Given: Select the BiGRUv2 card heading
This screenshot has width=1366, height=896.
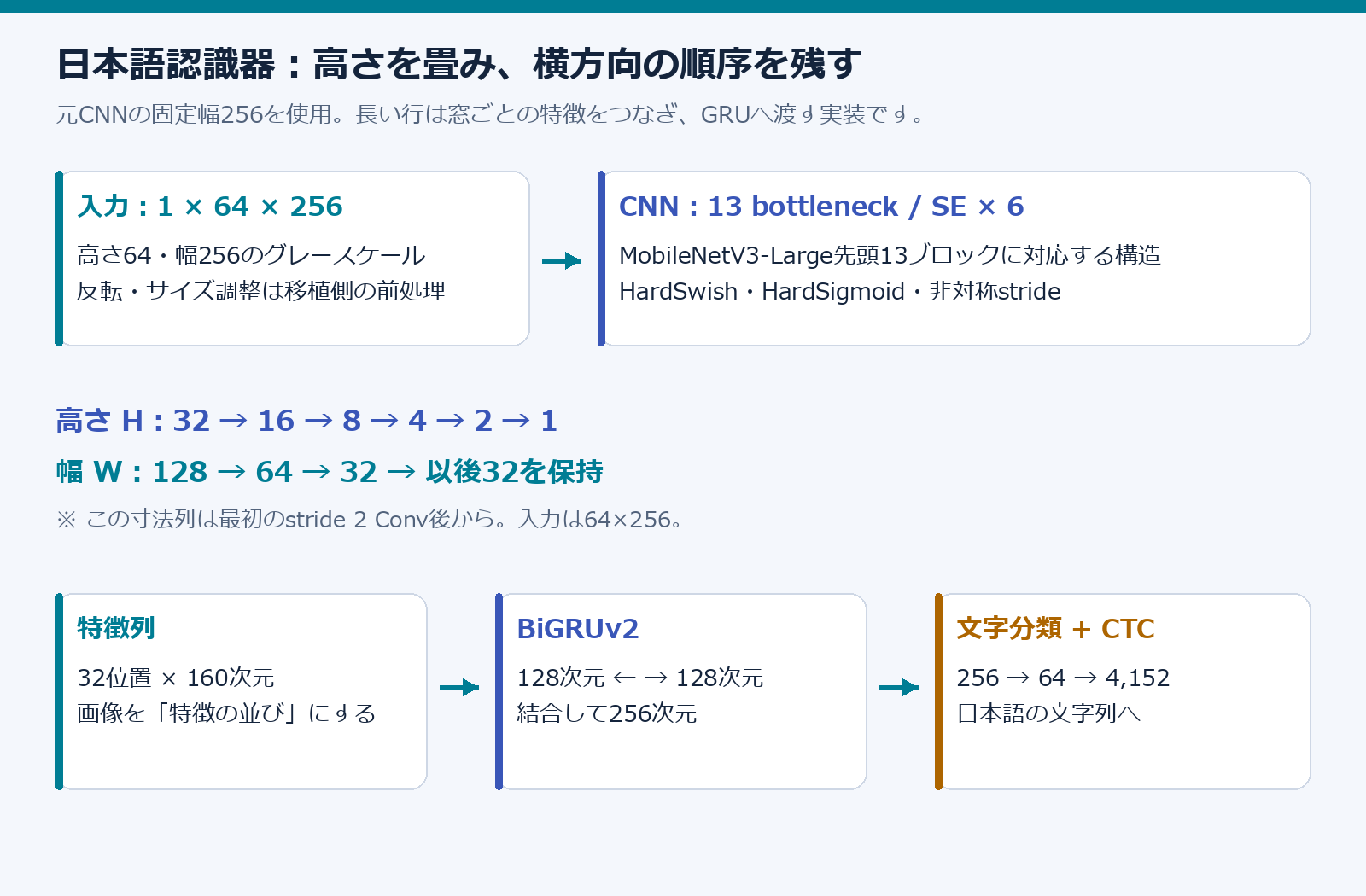Looking at the screenshot, I should pyautogui.click(x=578, y=629).
